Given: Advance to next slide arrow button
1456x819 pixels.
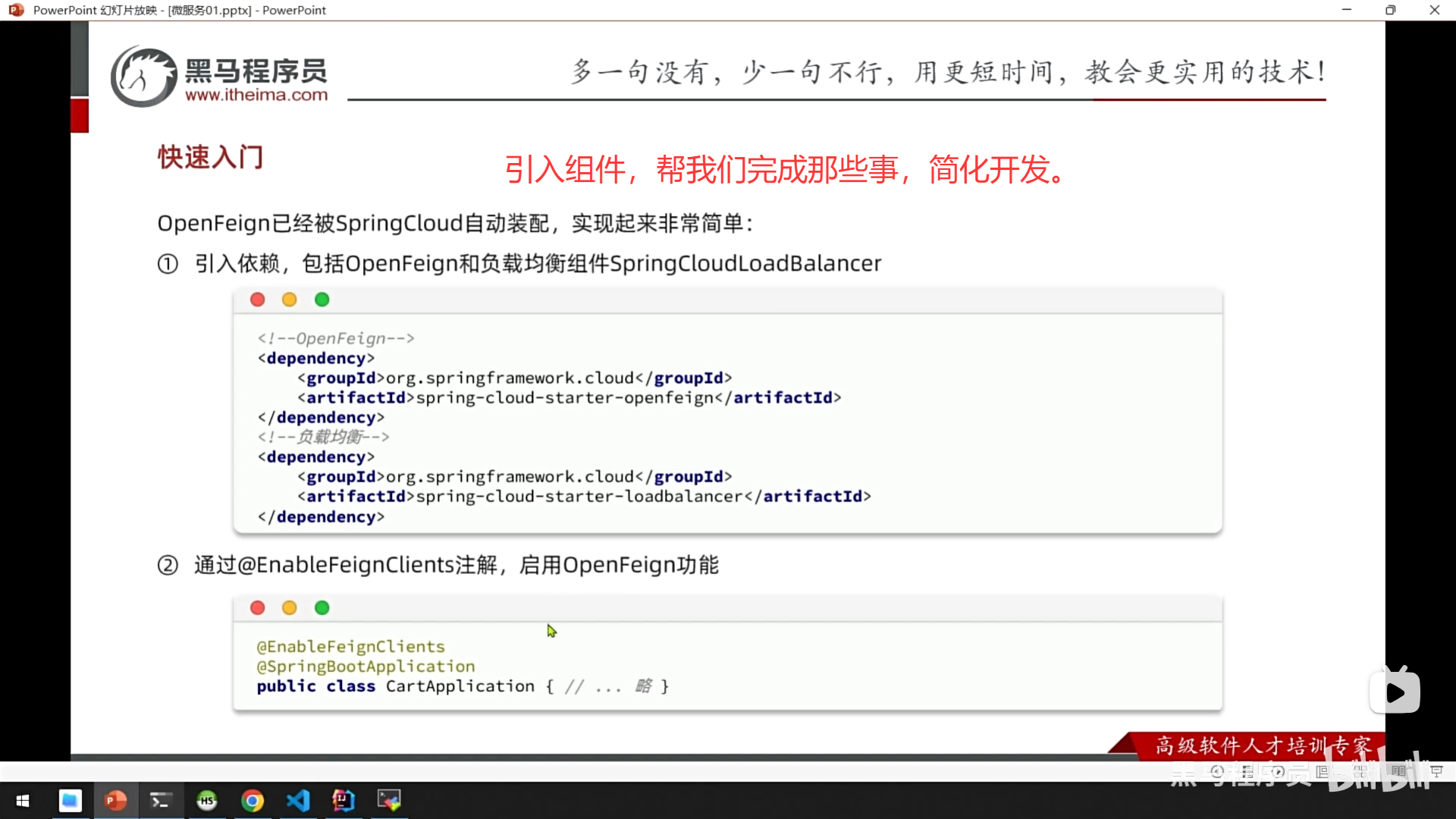Looking at the screenshot, I should (1278, 771).
